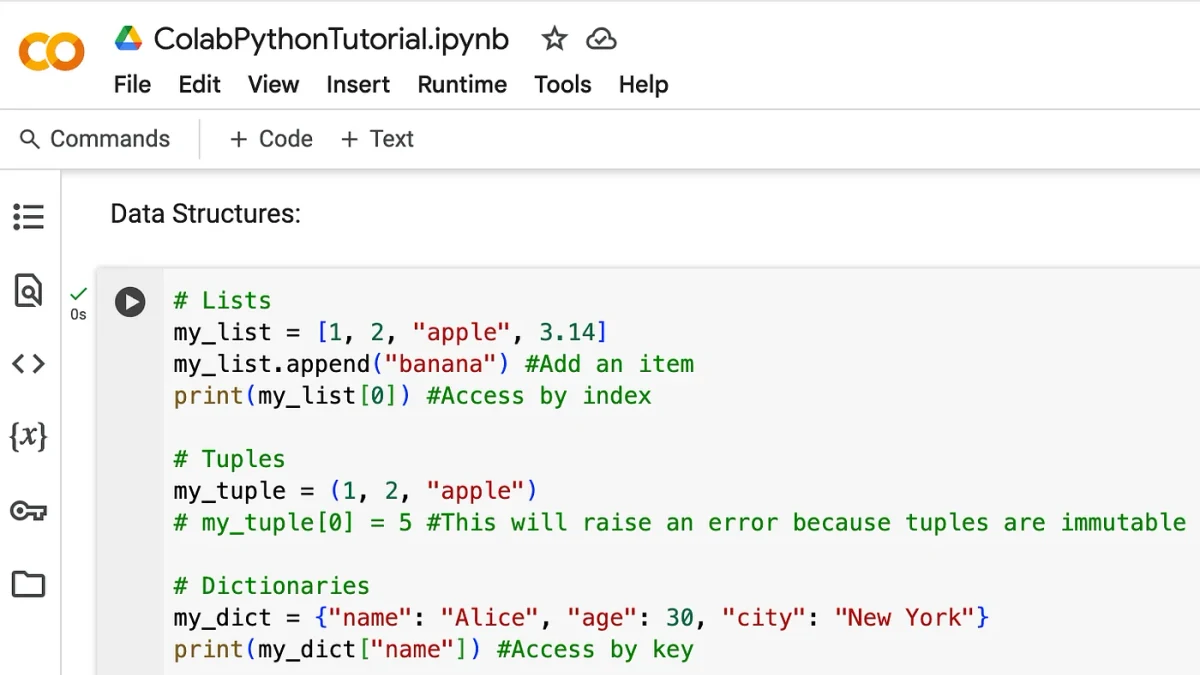Open the Tools menu

coord(563,84)
